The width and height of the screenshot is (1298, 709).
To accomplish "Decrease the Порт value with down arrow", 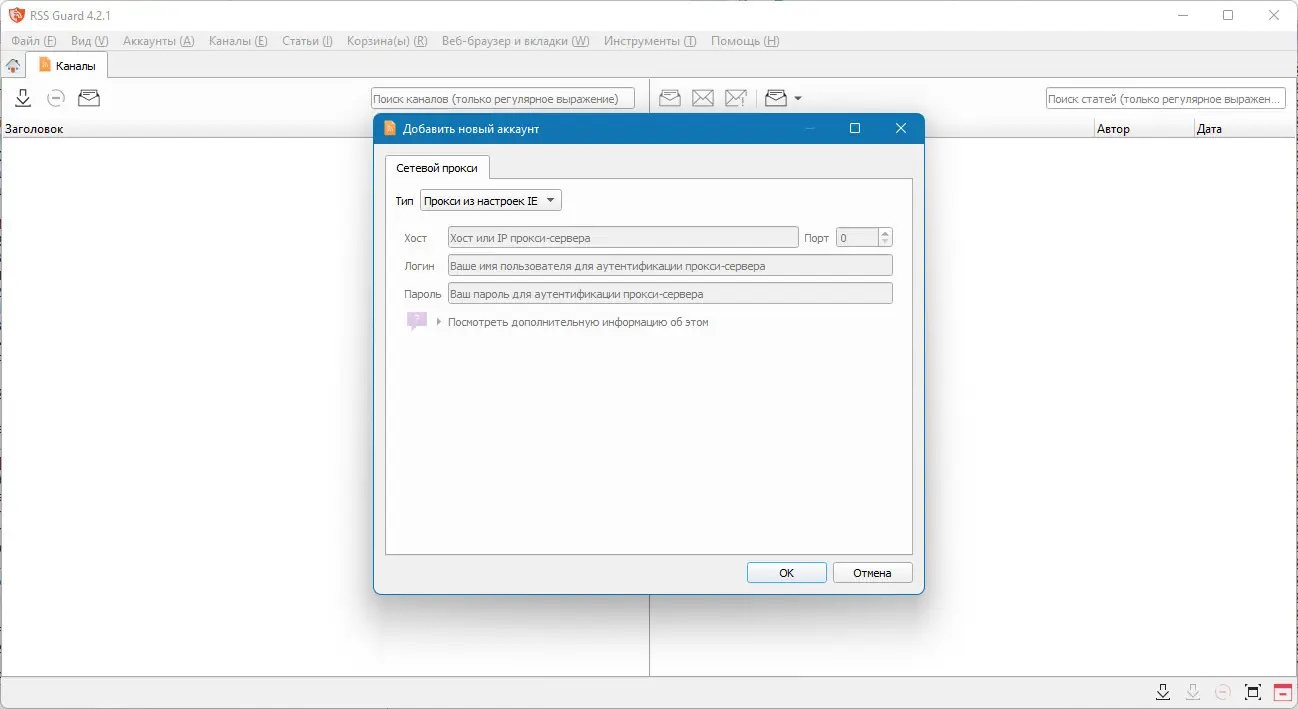I will point(885,242).
